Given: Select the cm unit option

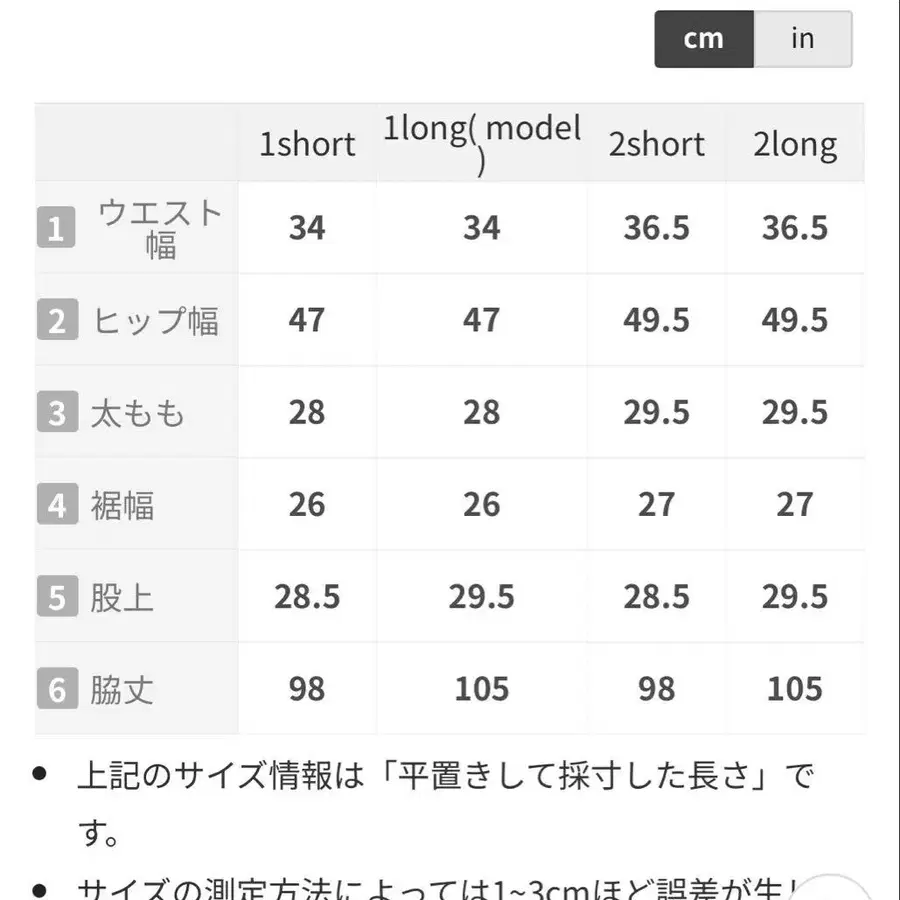Looking at the screenshot, I should coord(703,38).
